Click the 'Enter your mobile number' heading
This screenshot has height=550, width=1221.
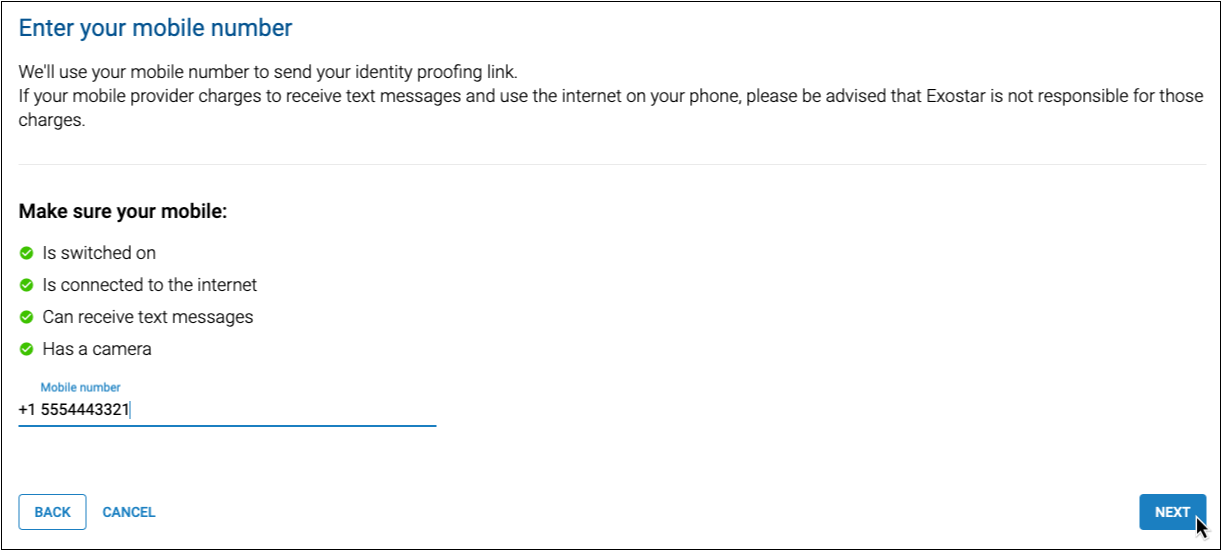tap(156, 28)
